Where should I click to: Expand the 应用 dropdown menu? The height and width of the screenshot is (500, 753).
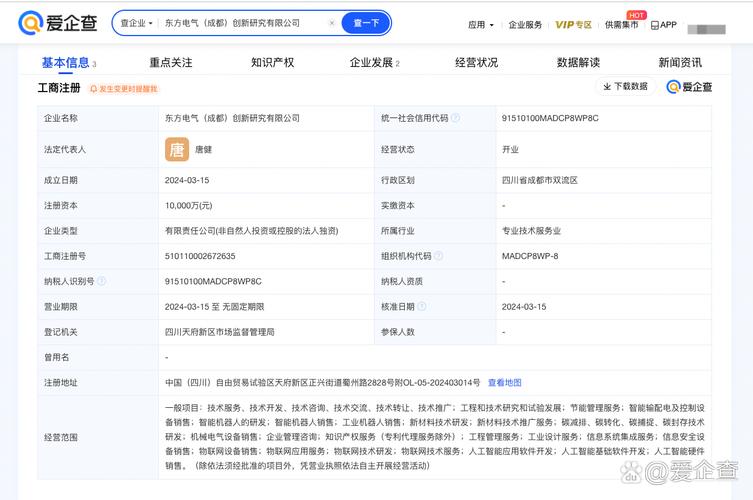(481, 25)
